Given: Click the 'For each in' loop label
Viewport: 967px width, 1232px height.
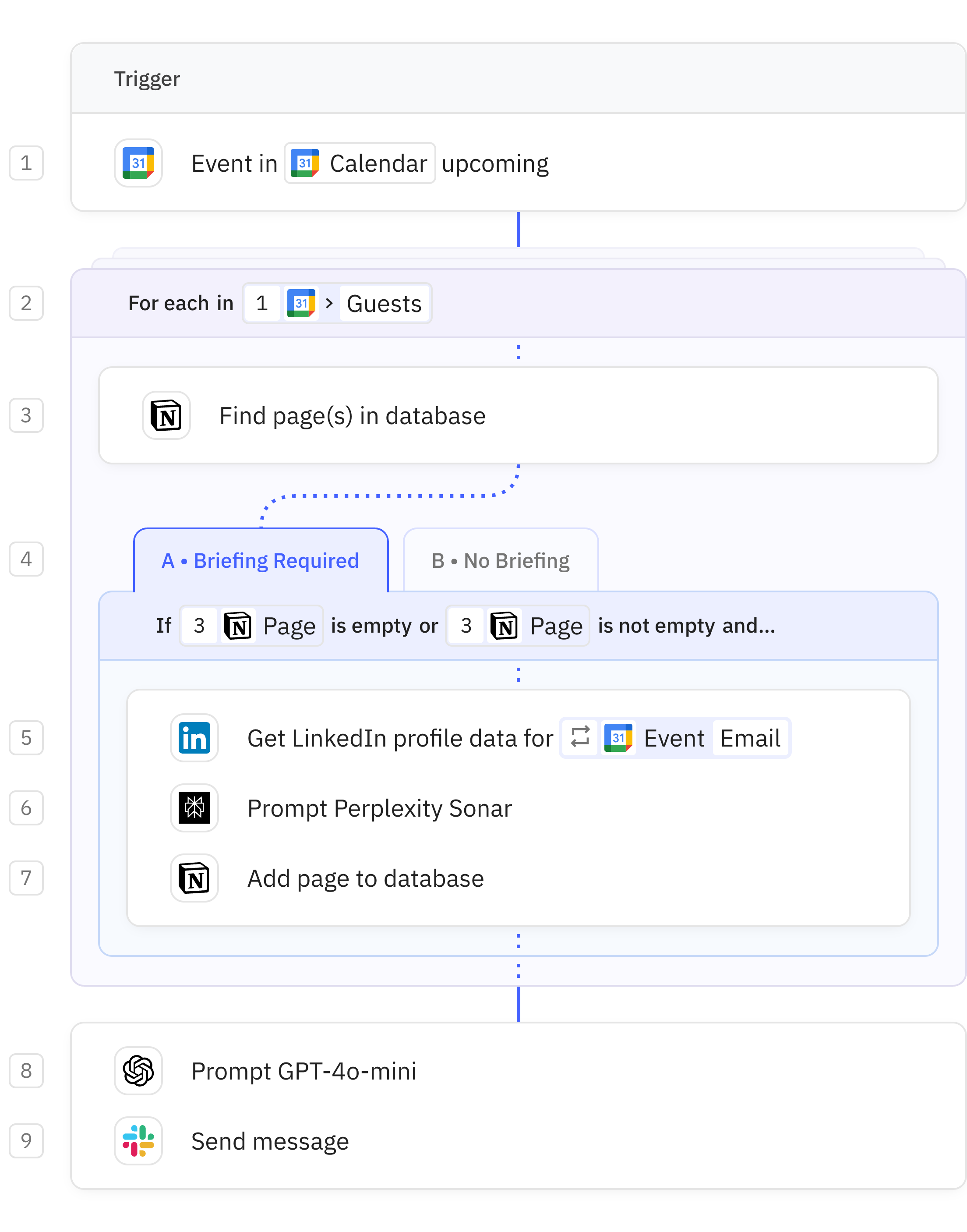Looking at the screenshot, I should (x=180, y=303).
